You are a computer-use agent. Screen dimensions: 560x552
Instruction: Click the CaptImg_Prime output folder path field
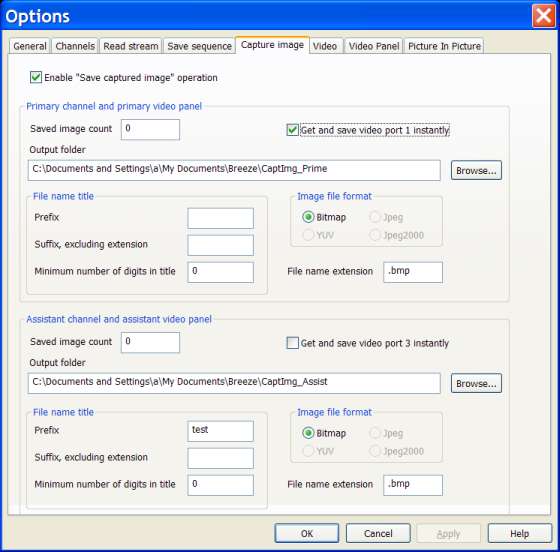234,170
